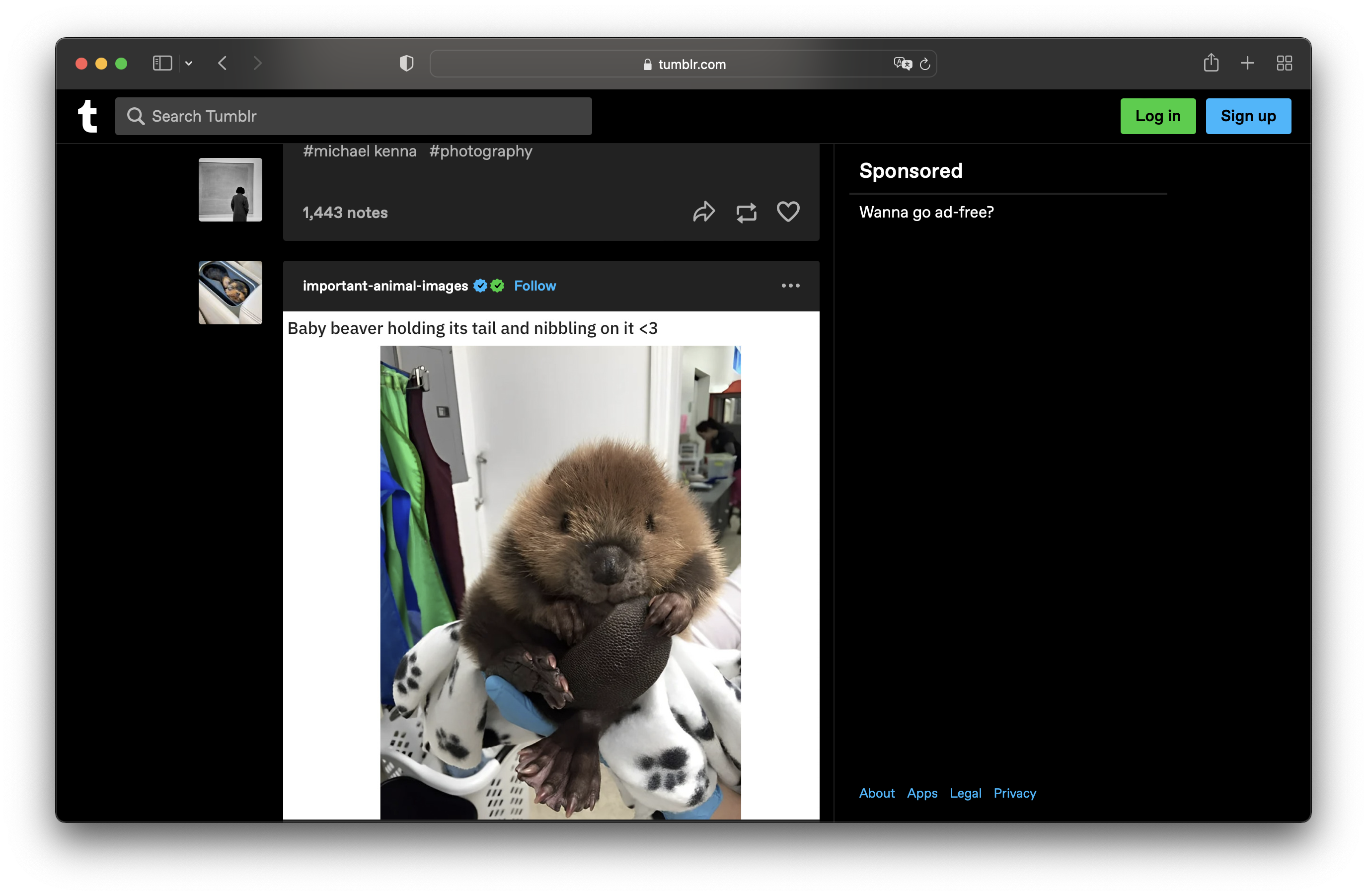This screenshot has width=1367, height=896.
Task: Expand the sidebar chevron dropdown
Action: 188,63
